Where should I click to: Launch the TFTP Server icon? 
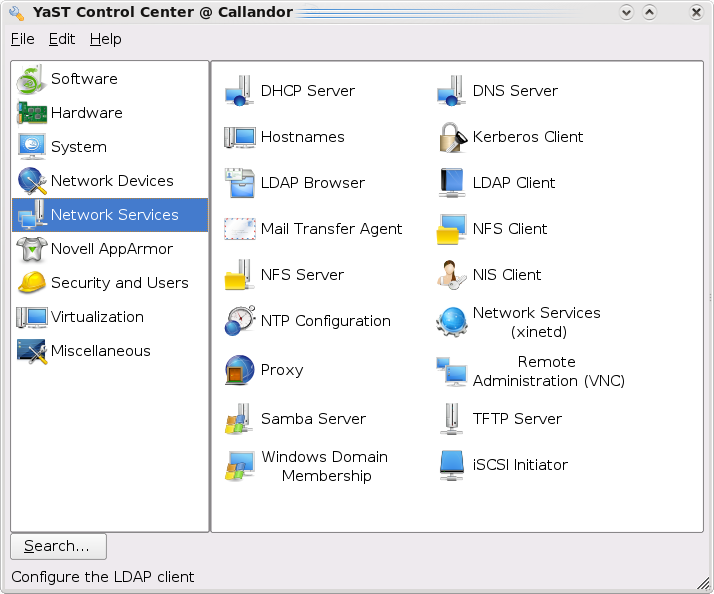coord(452,419)
